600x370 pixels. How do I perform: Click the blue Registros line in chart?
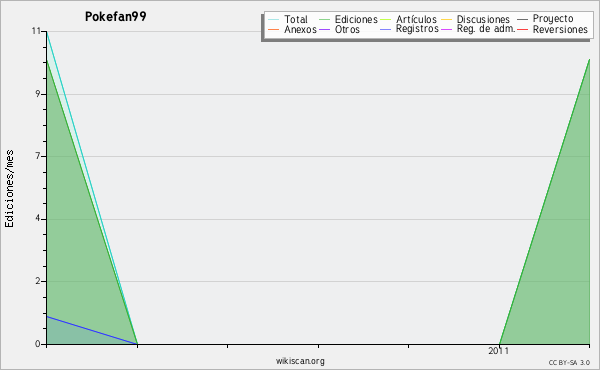pyautogui.click(x=92, y=330)
